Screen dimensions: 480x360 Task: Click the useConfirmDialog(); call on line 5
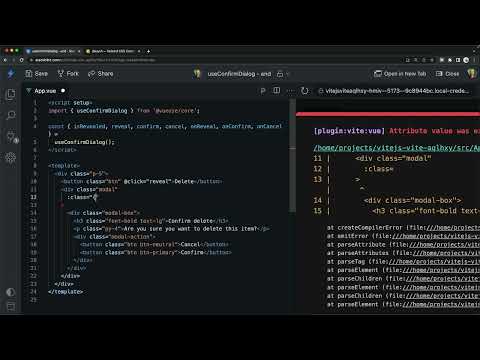pos(84,142)
